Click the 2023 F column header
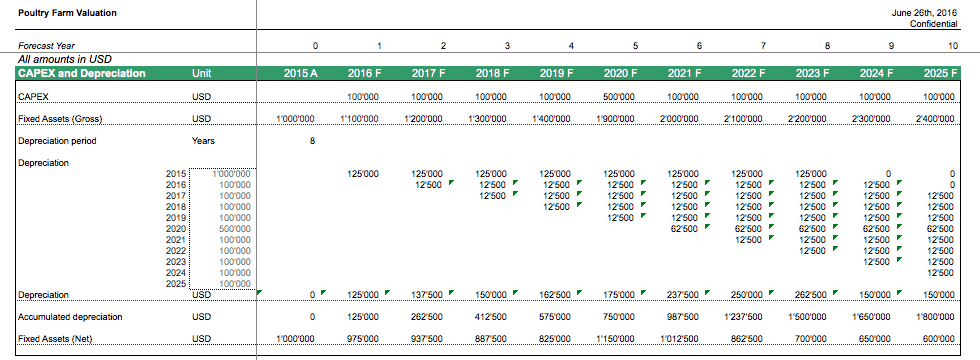 pyautogui.click(x=812, y=73)
